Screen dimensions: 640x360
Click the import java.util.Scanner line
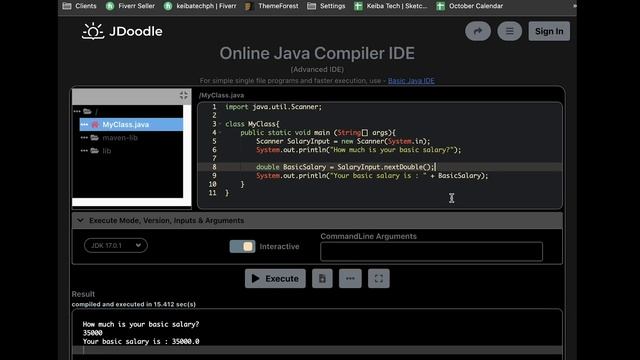tap(273, 107)
